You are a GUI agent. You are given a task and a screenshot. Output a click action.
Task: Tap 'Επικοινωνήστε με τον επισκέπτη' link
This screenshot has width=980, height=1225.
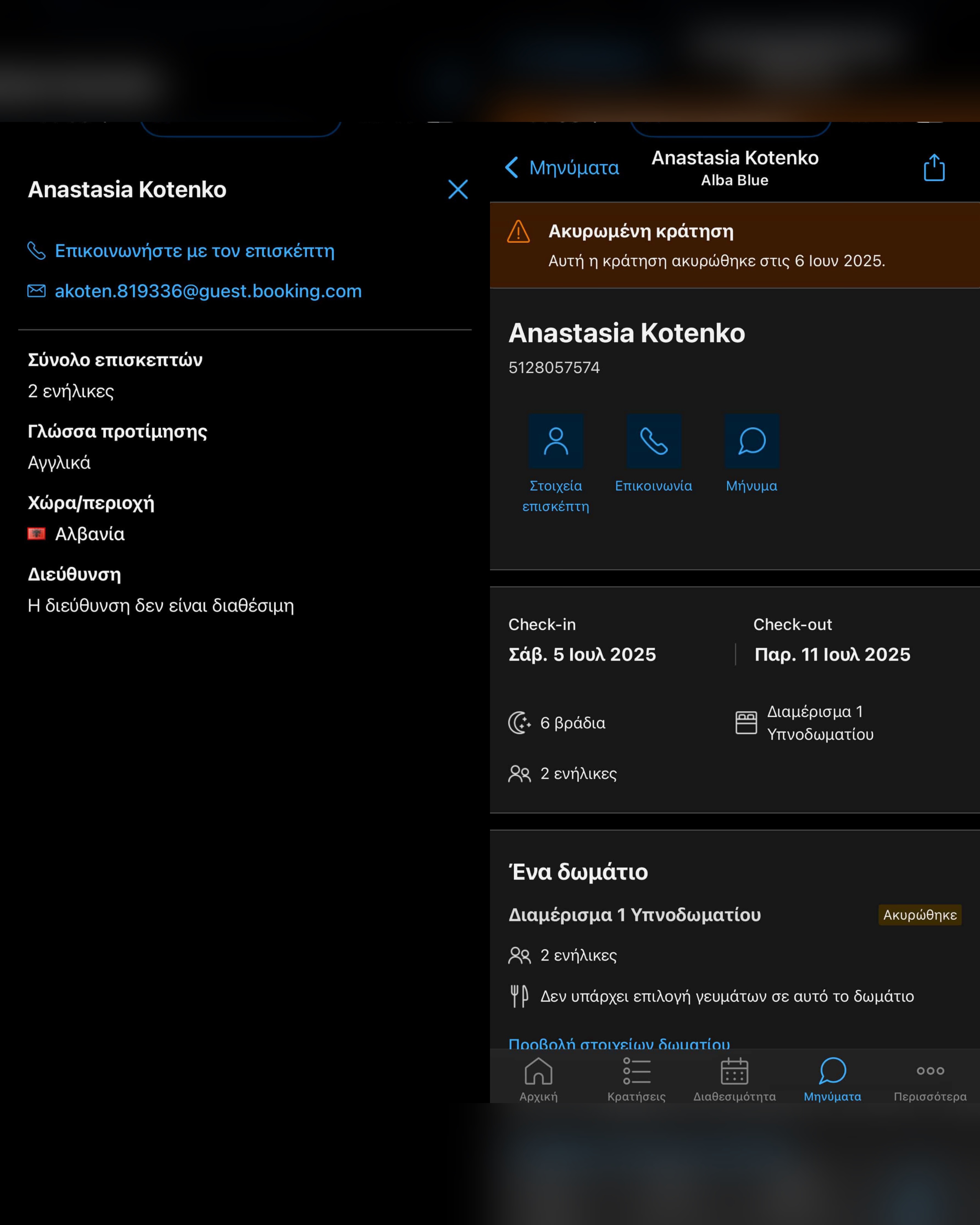[194, 250]
